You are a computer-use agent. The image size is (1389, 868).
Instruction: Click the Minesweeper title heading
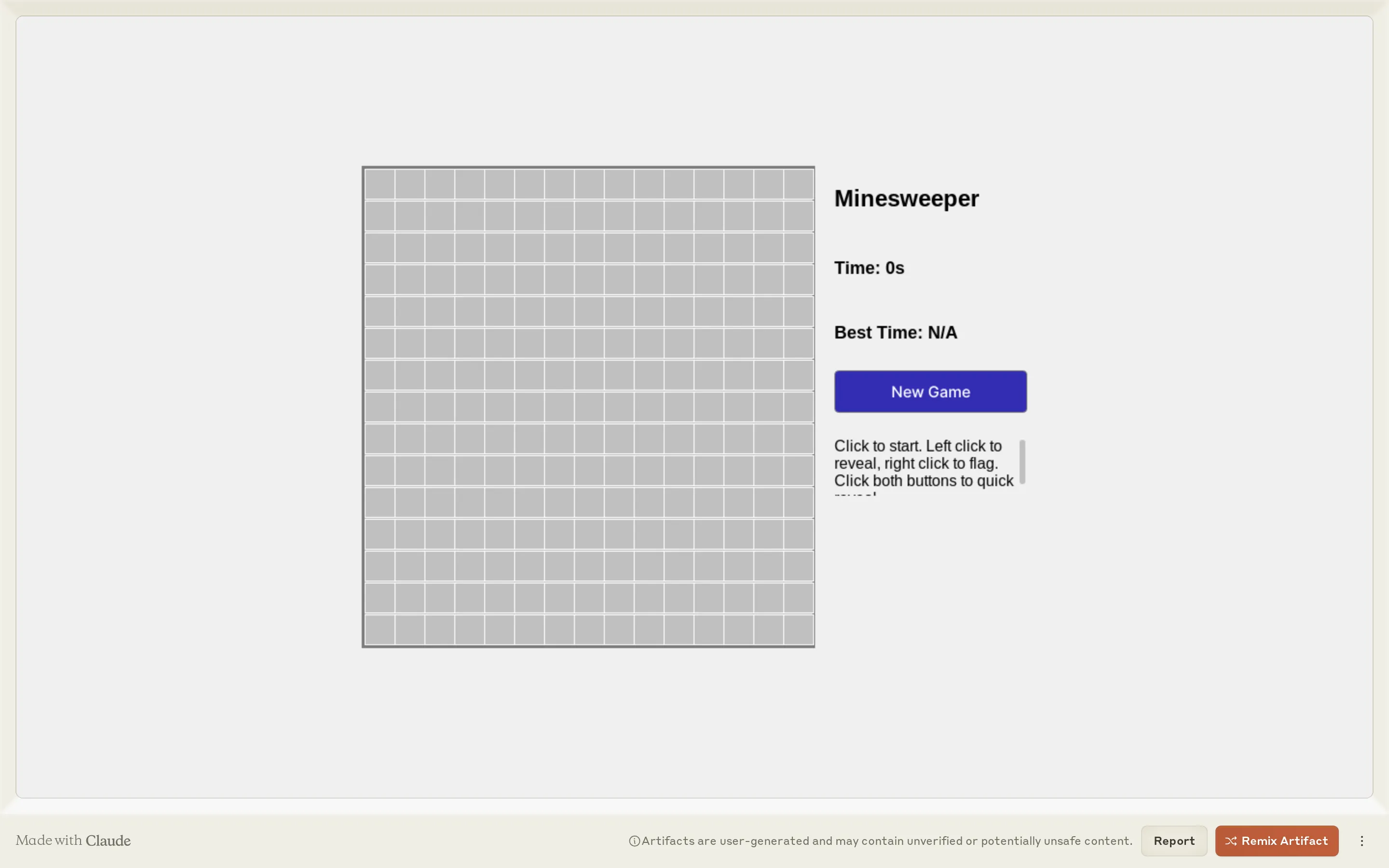click(906, 199)
